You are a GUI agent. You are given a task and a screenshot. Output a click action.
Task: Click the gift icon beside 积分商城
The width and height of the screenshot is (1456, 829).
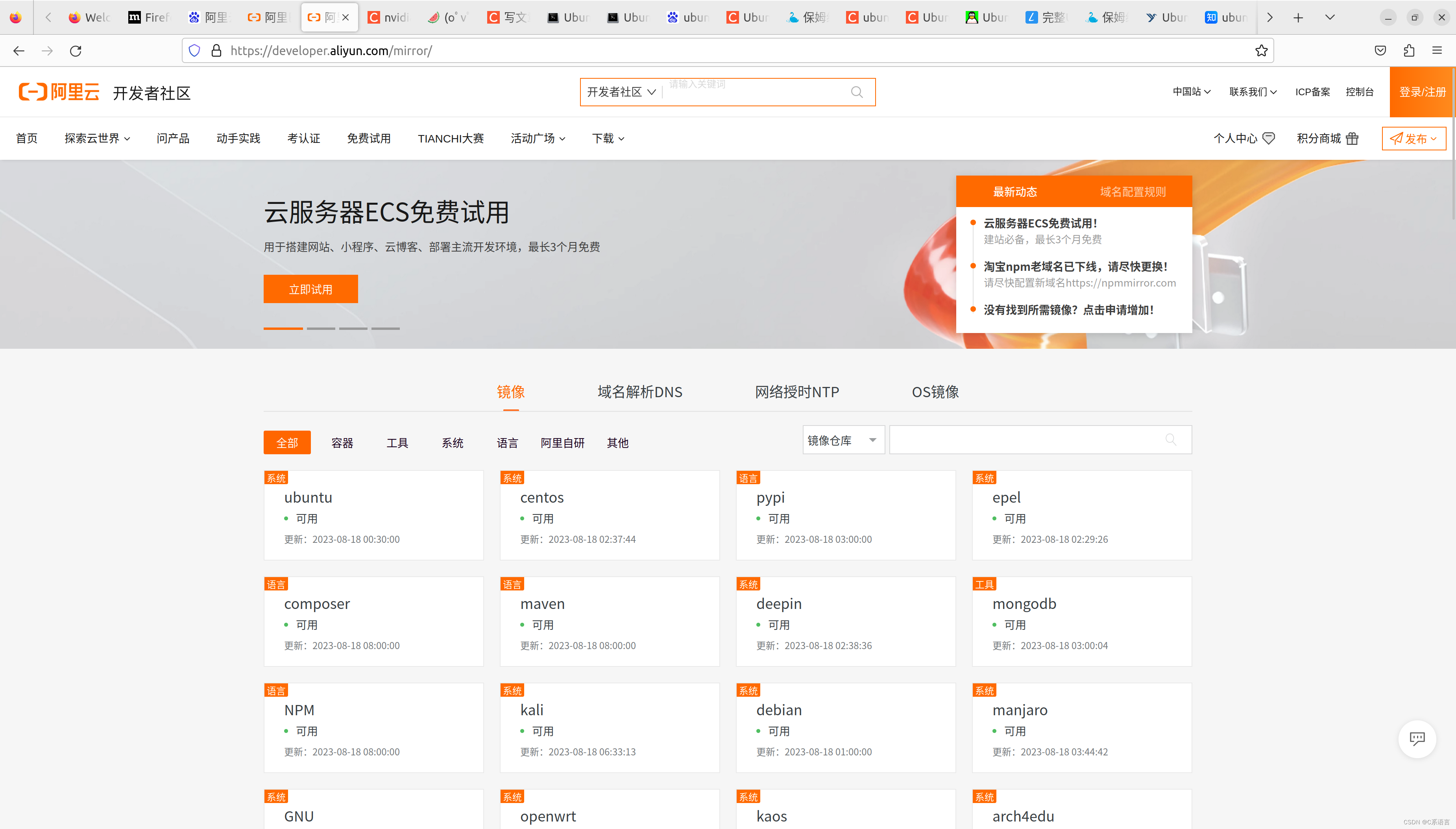coord(1353,138)
